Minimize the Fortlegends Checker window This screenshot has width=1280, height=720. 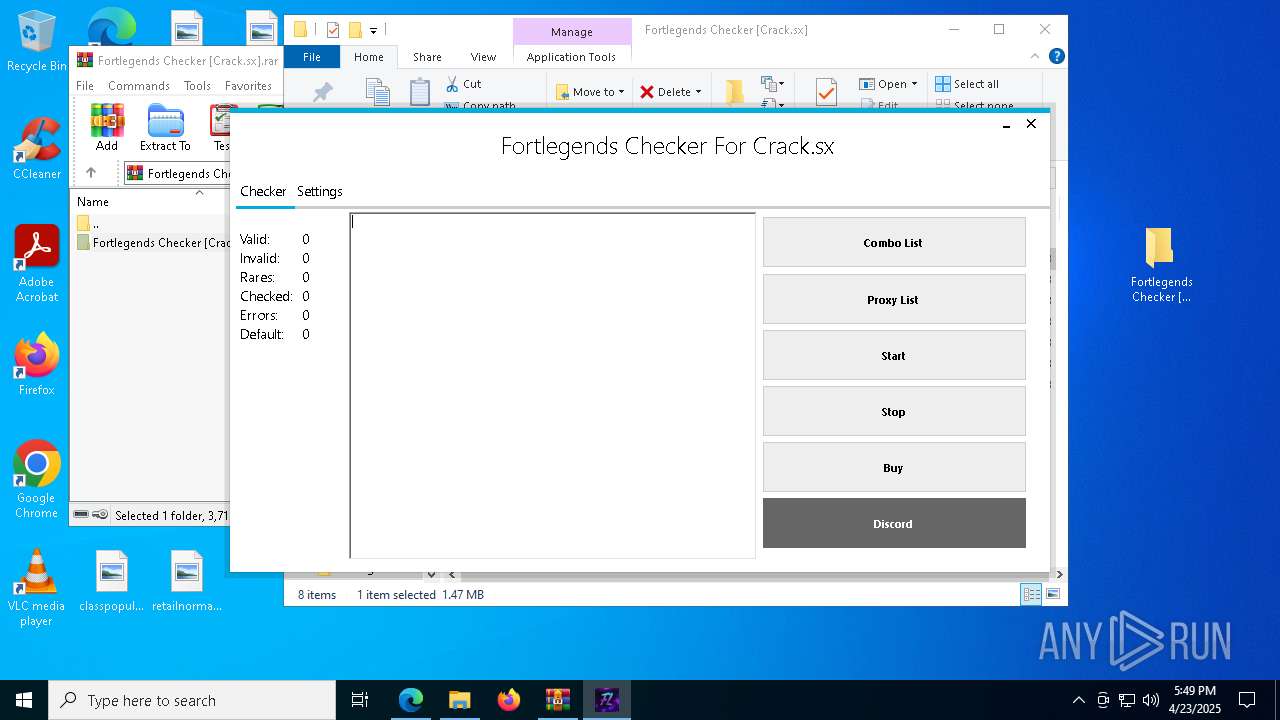1007,124
